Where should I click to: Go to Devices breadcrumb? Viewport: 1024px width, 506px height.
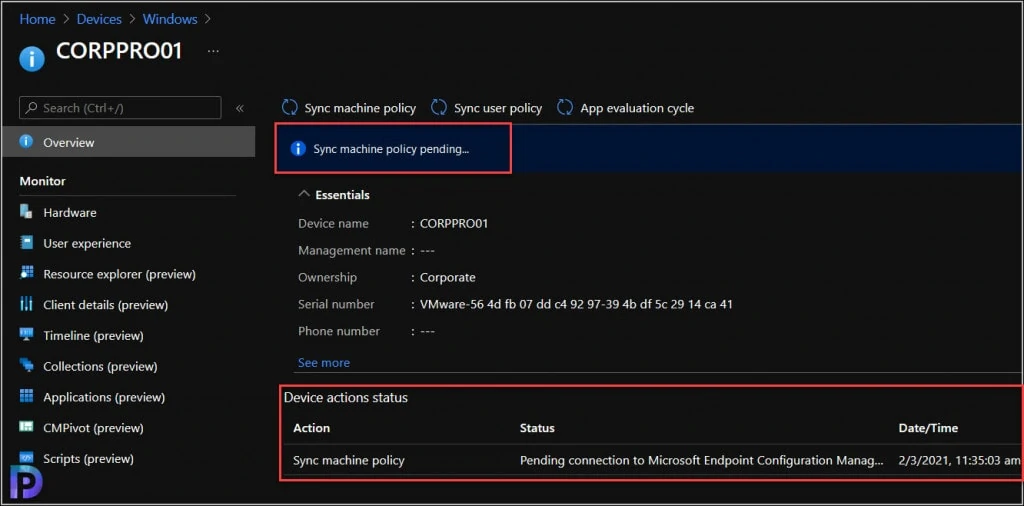click(x=99, y=19)
